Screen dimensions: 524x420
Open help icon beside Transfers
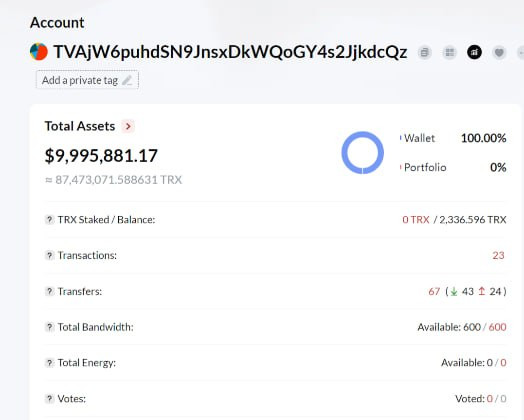coord(49,291)
